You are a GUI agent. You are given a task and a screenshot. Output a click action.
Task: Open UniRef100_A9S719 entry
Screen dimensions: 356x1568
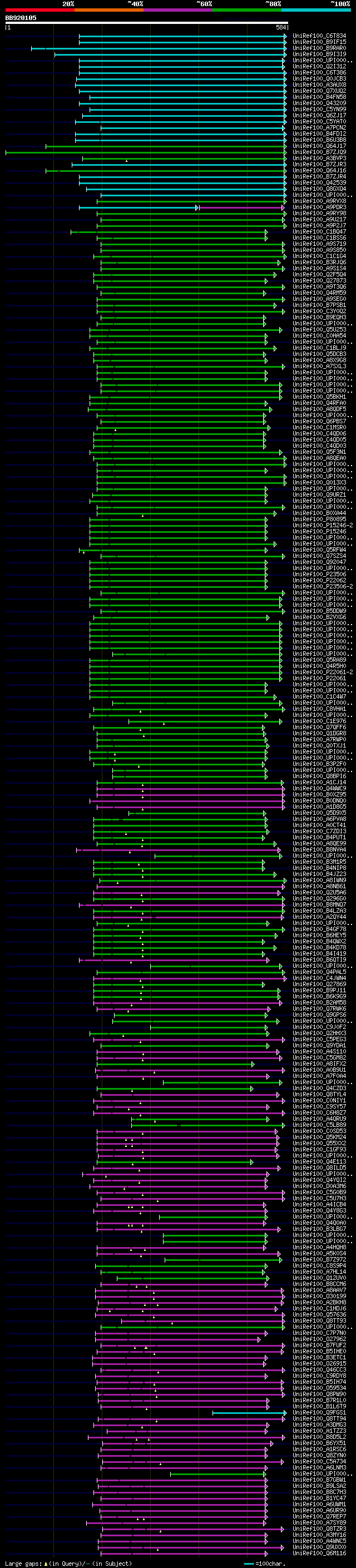tap(319, 244)
